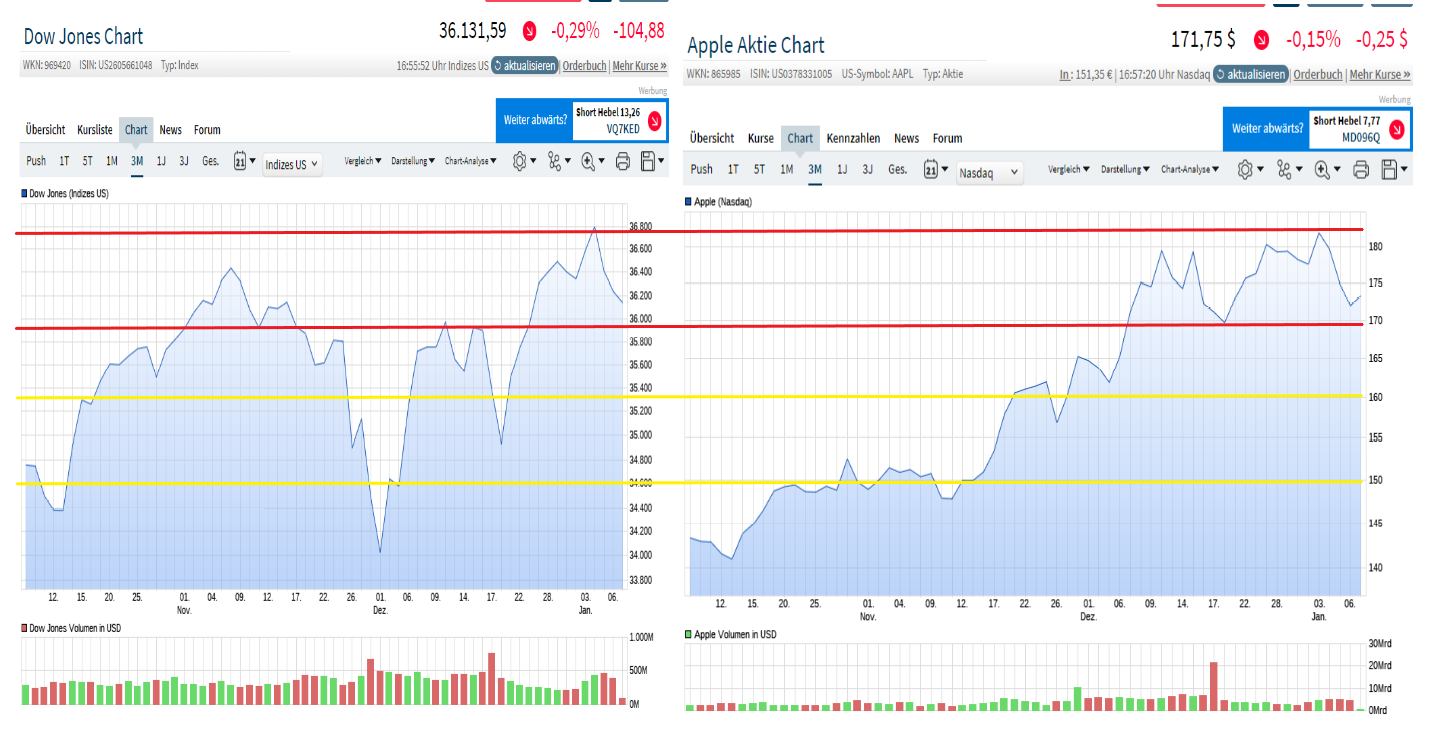Switch to the Kennzahlen tab for Apple
1430x732 pixels.
854,138
